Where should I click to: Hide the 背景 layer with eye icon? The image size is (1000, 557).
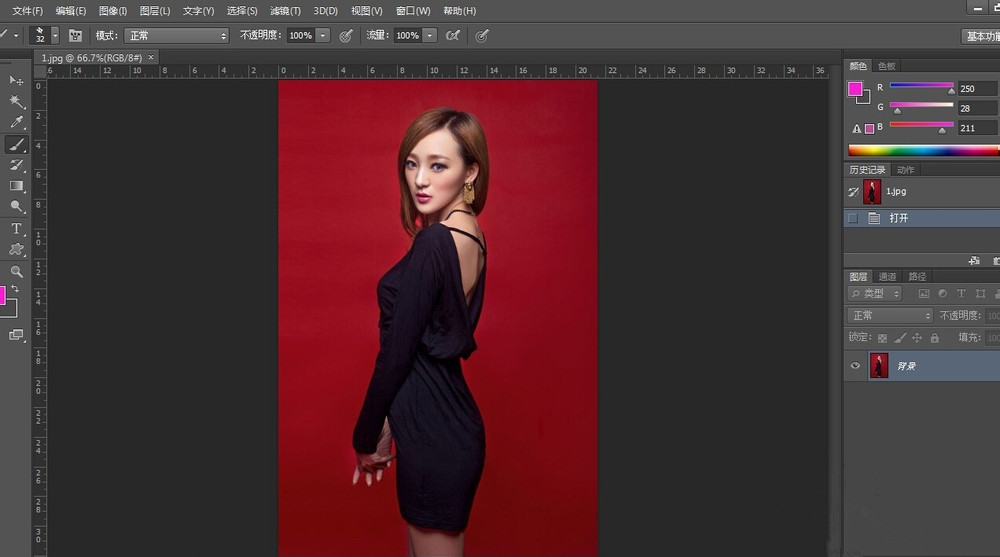coord(855,366)
